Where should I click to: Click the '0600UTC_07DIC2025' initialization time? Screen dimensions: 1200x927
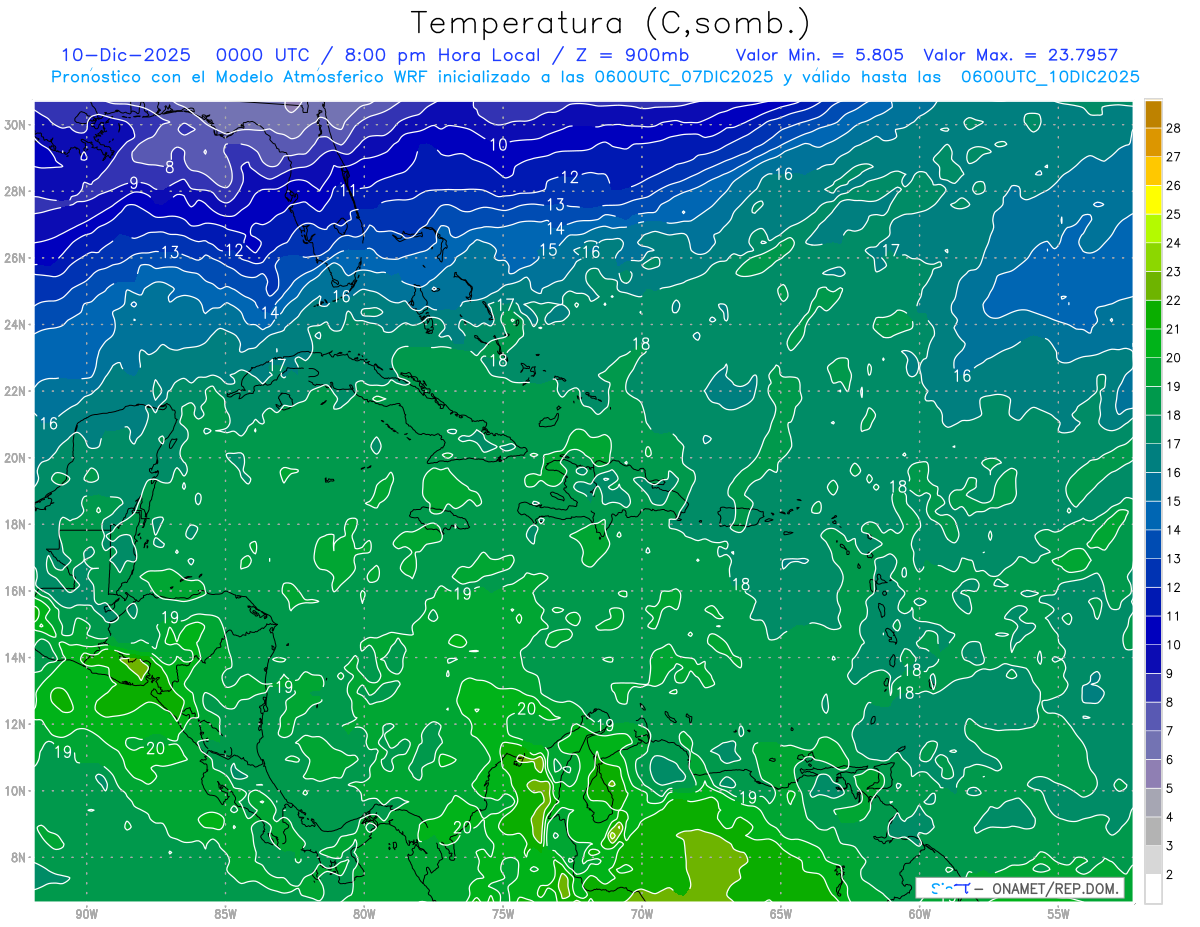tap(683, 76)
